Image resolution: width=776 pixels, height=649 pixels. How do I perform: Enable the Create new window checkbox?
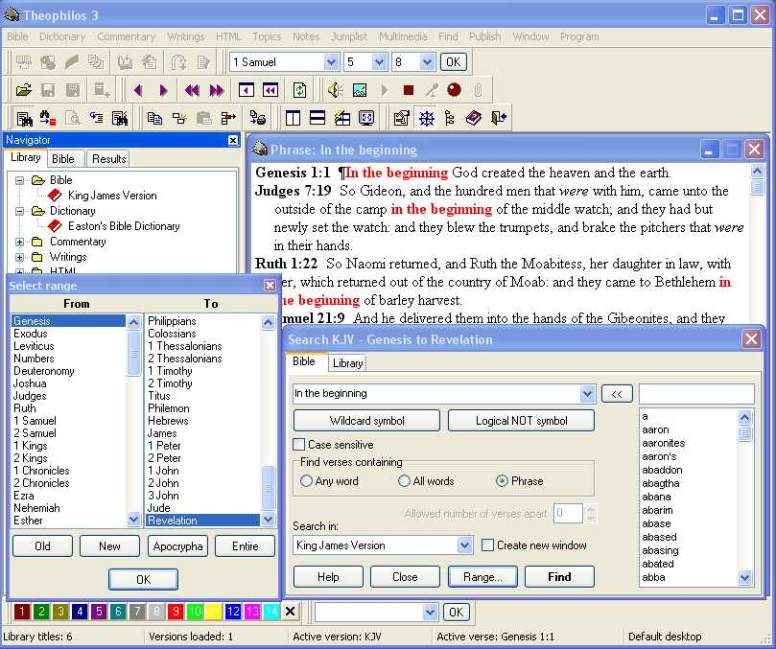(487, 545)
